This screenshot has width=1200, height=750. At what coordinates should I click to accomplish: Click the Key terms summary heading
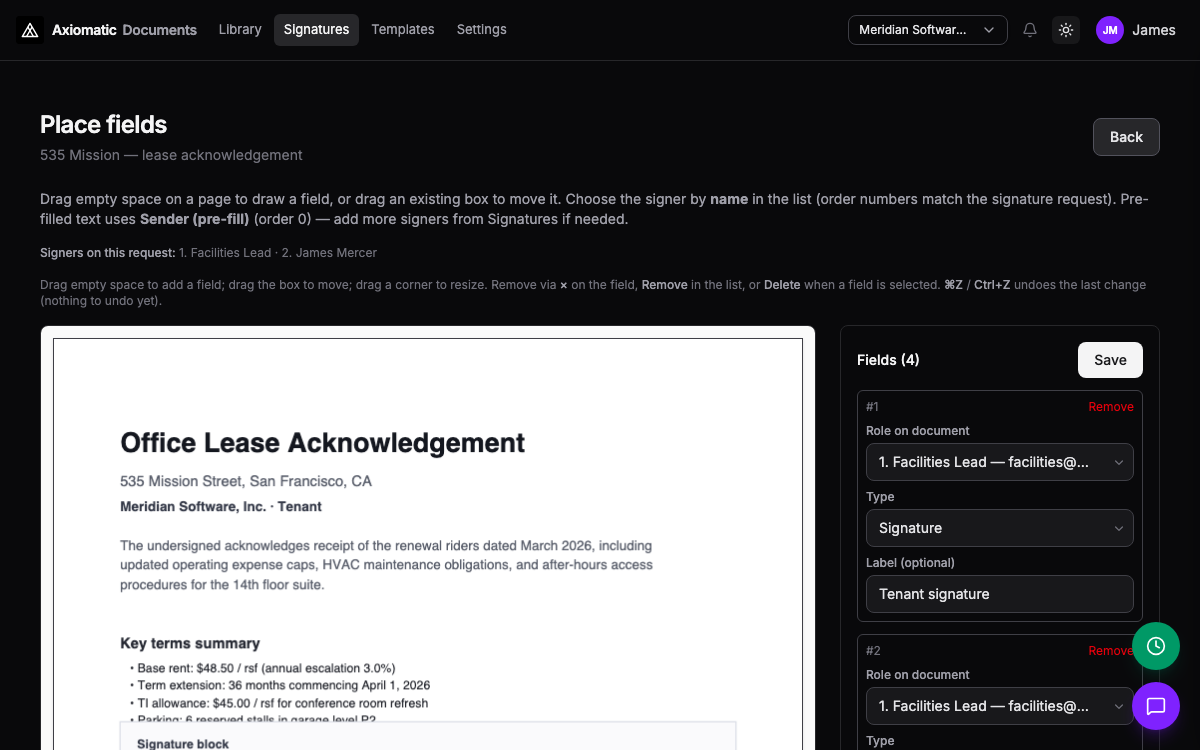point(190,643)
